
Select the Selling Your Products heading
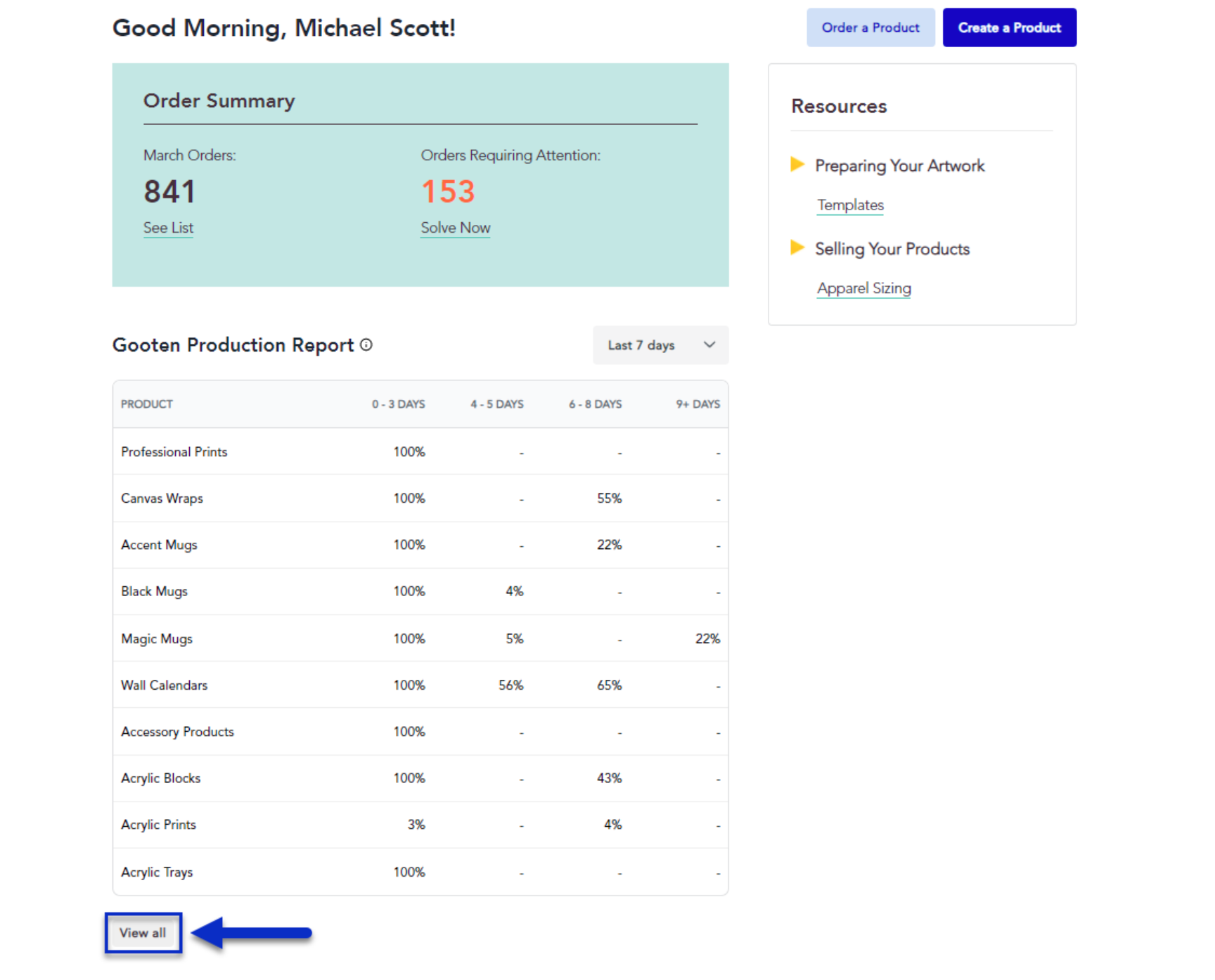892,249
